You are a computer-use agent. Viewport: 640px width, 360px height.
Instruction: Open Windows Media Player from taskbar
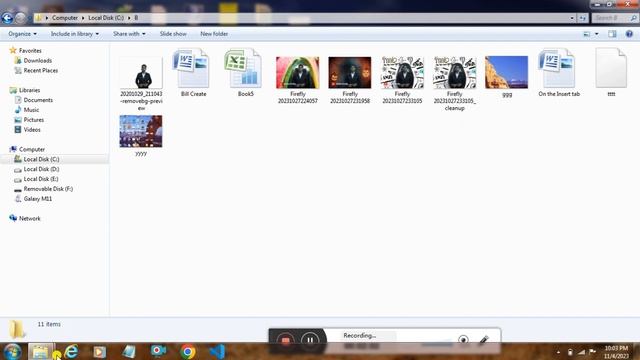[x=99, y=352]
